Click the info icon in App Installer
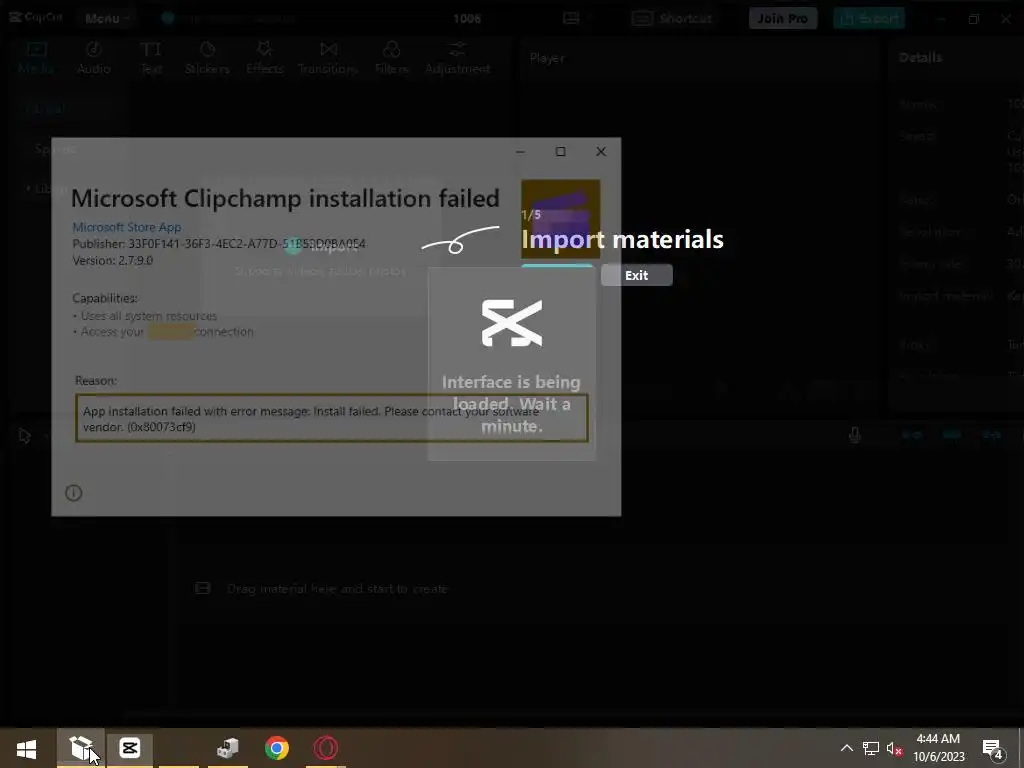The width and height of the screenshot is (1024, 768). (x=74, y=493)
